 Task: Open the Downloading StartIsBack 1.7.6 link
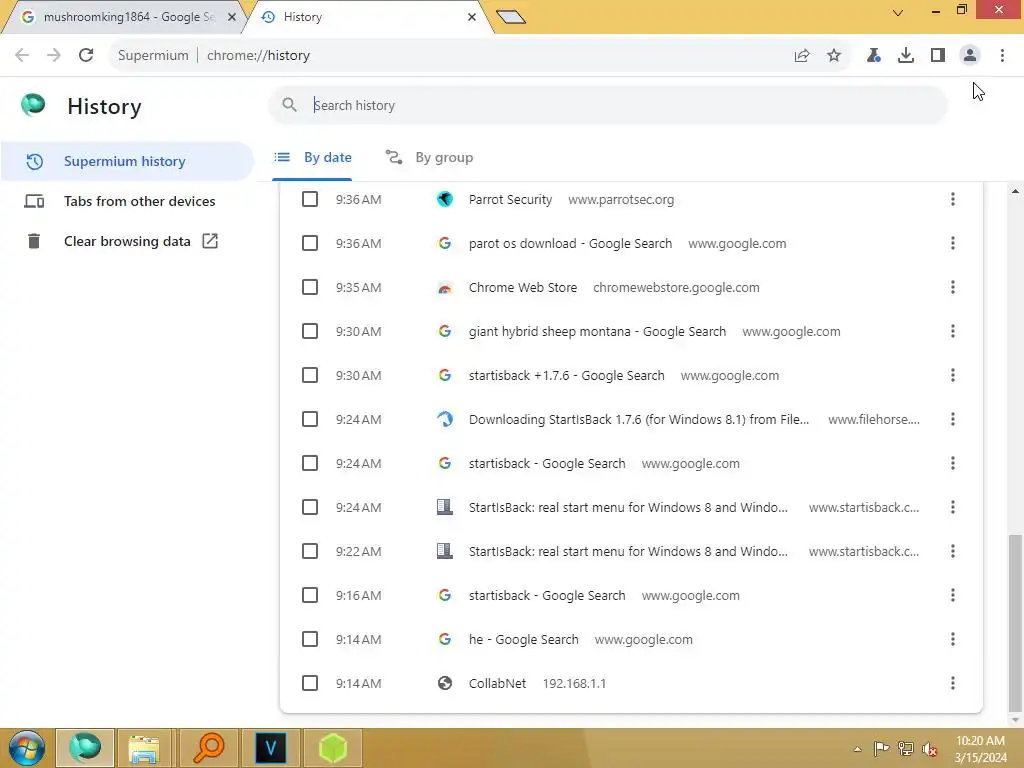tap(639, 419)
